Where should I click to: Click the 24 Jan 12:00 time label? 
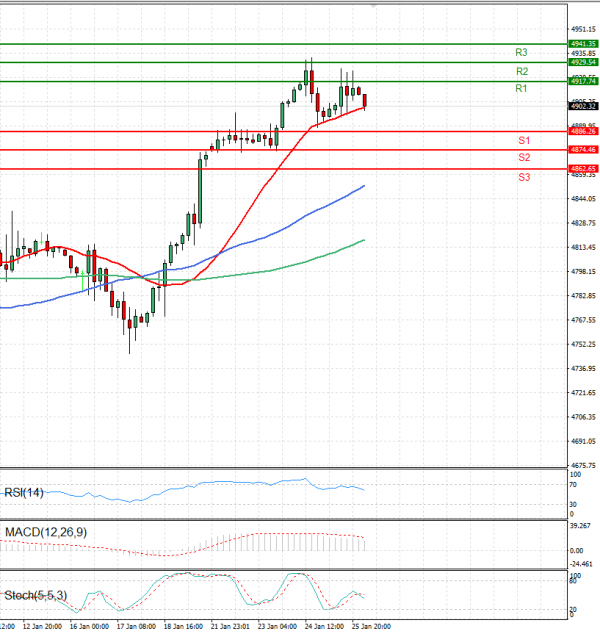tap(324, 626)
